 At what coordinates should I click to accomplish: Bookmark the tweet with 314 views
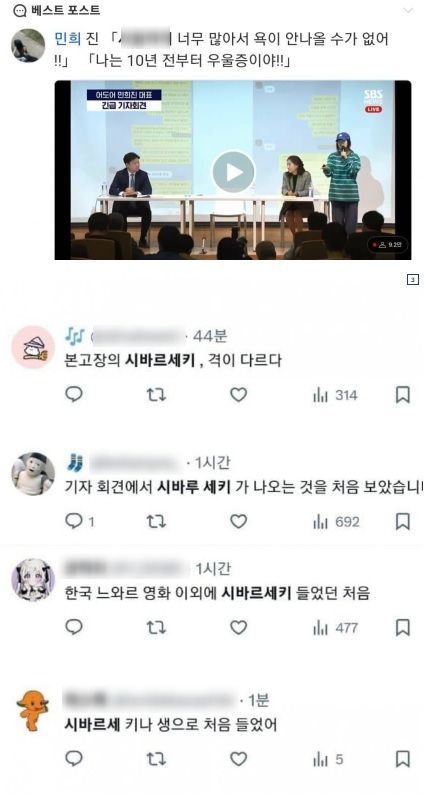coord(402,394)
